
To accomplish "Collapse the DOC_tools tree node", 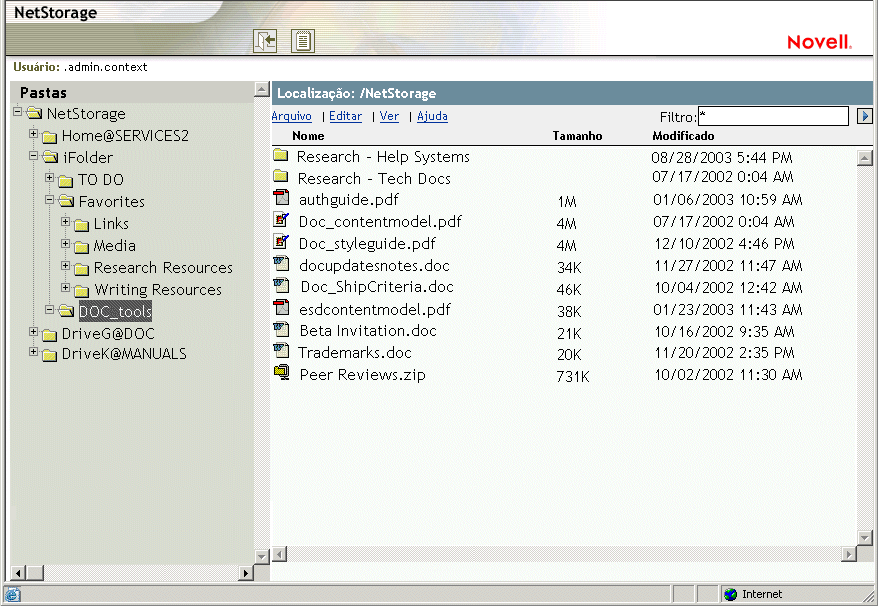I will [x=49, y=309].
